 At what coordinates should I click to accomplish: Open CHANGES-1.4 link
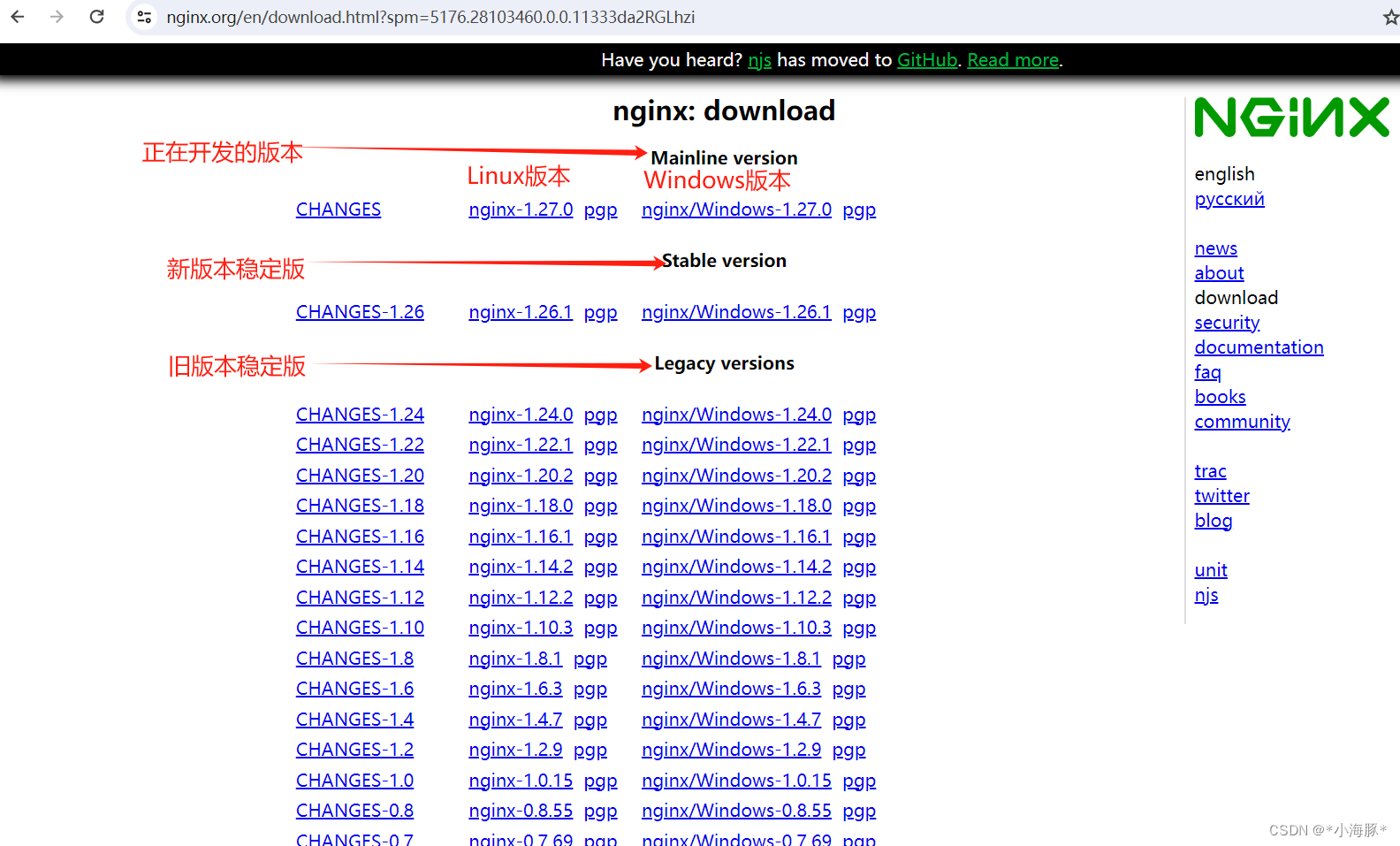(354, 720)
